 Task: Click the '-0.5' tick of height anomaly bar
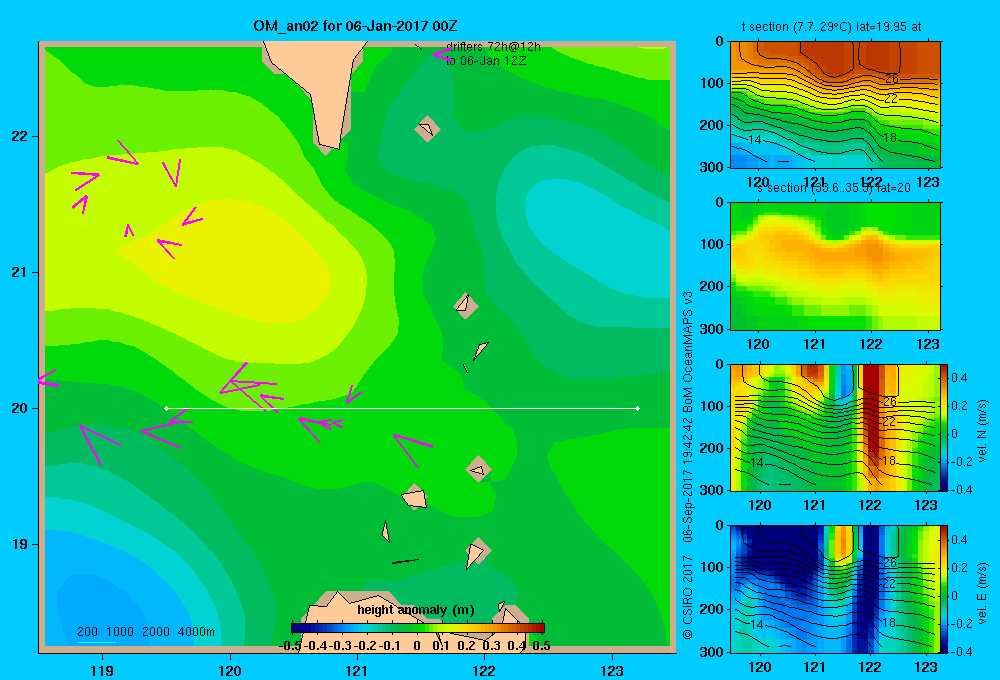point(291,646)
